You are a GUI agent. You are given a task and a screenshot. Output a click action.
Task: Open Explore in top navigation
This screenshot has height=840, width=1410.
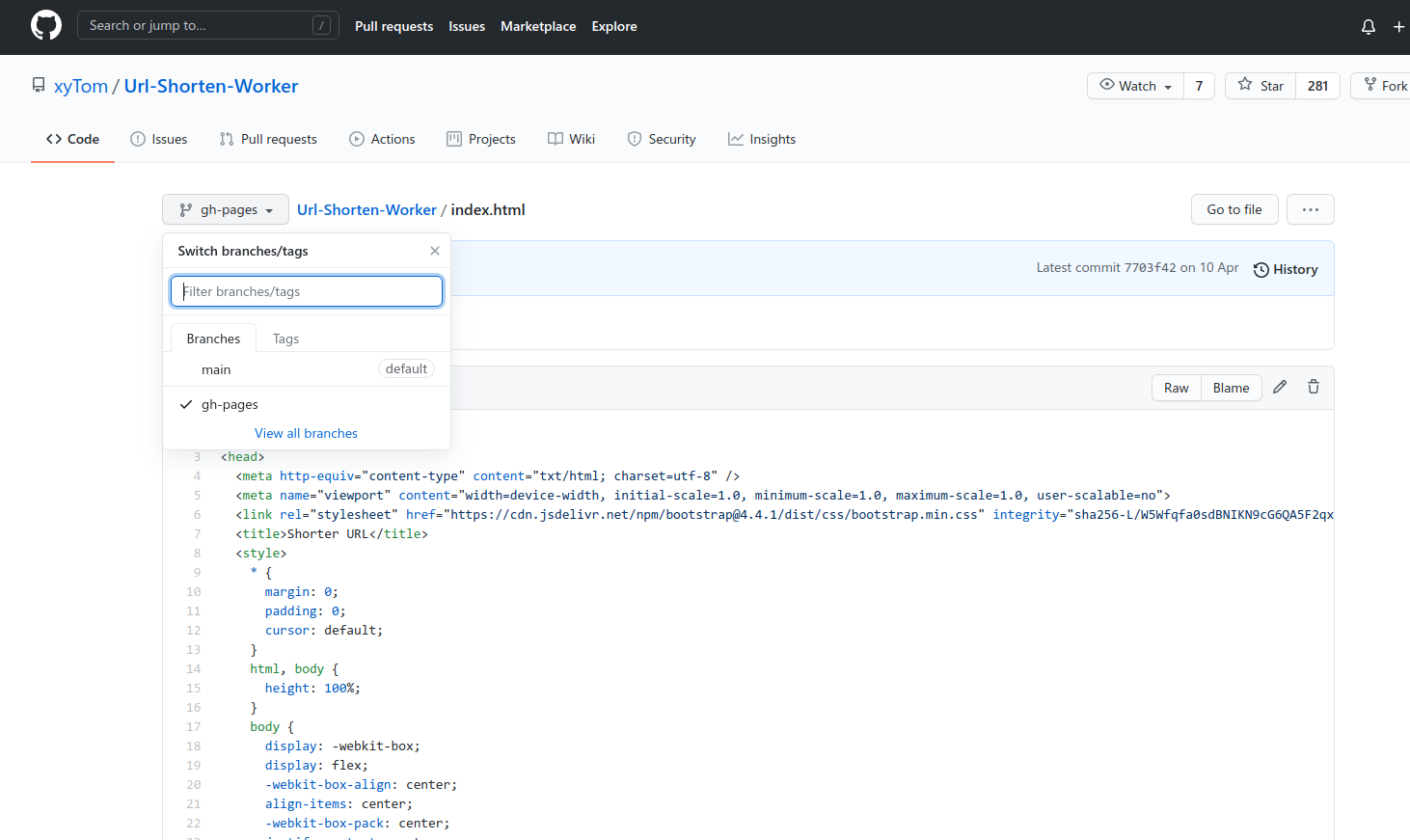coord(614,26)
